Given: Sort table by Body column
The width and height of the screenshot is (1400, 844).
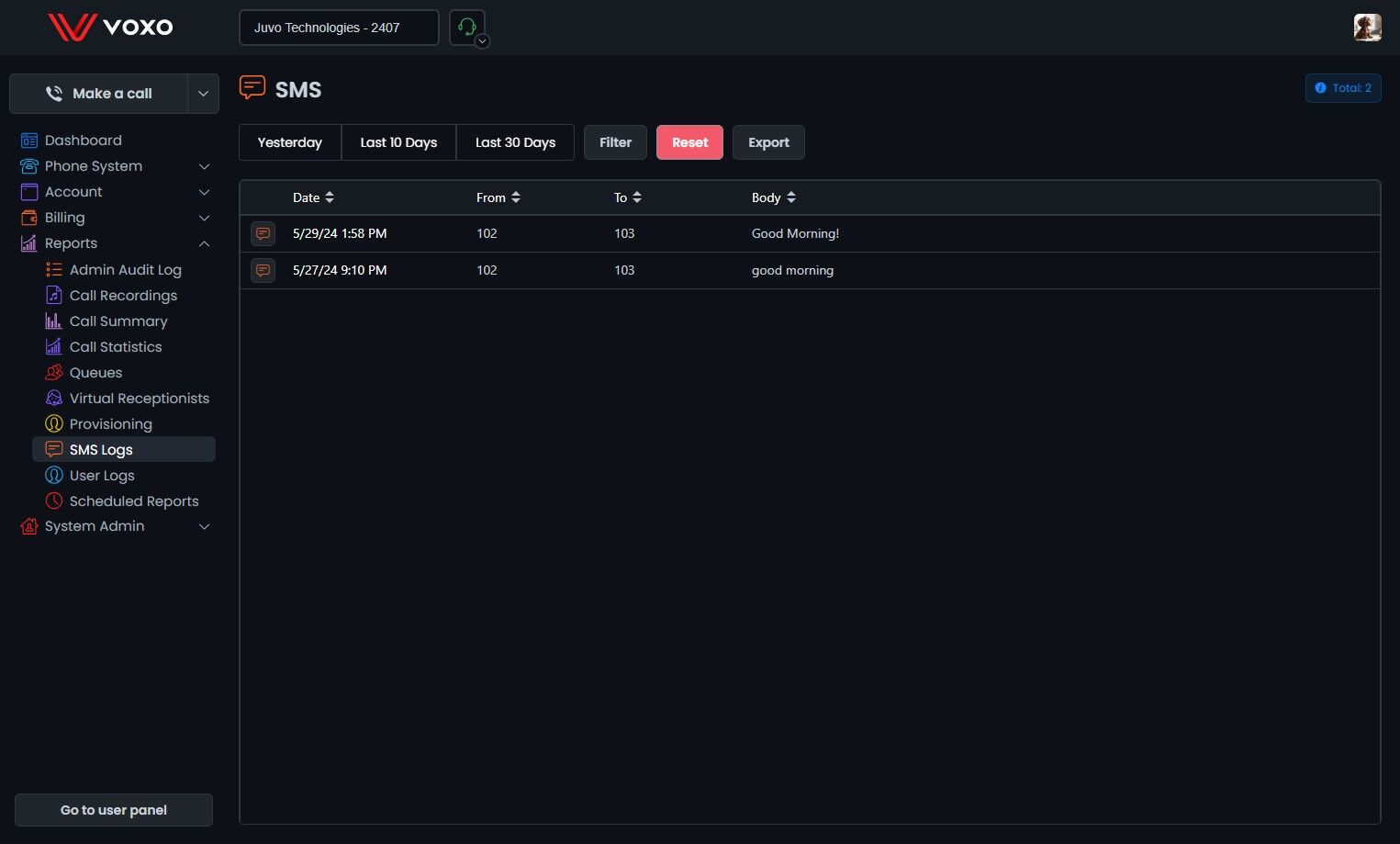Looking at the screenshot, I should [774, 197].
